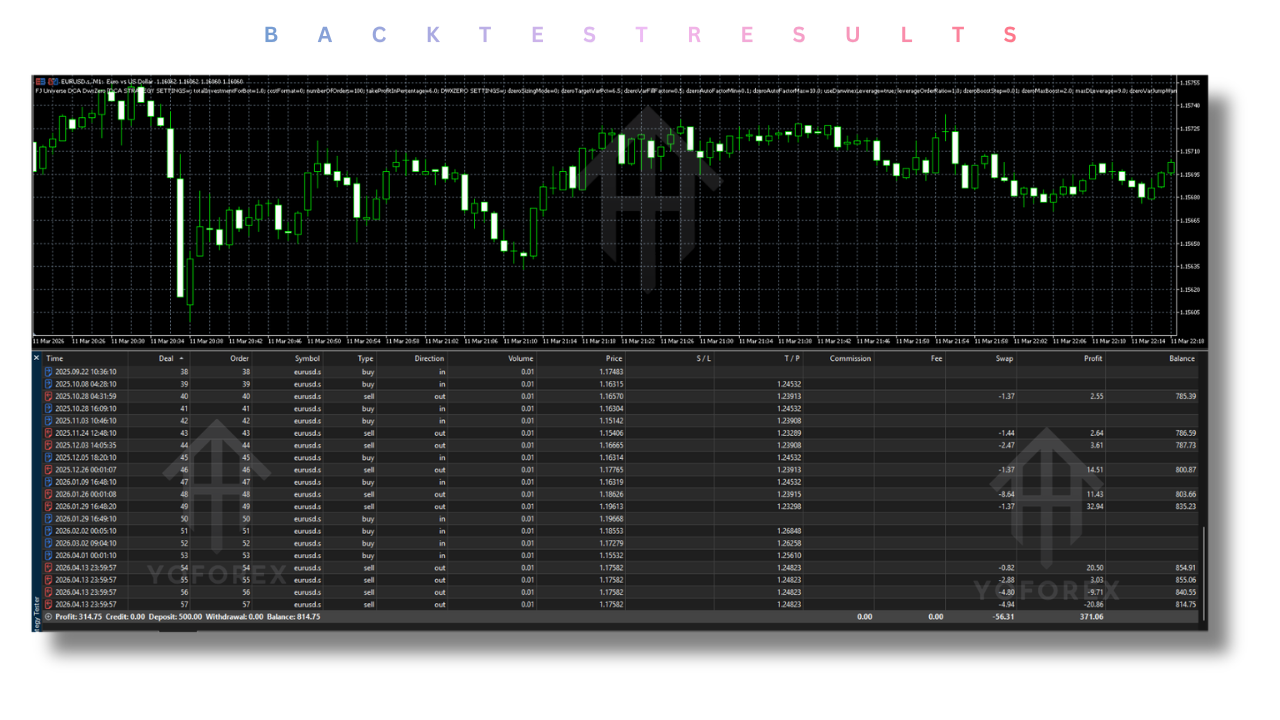
Task: Sort by the Symbol column header
Action: click(307, 358)
